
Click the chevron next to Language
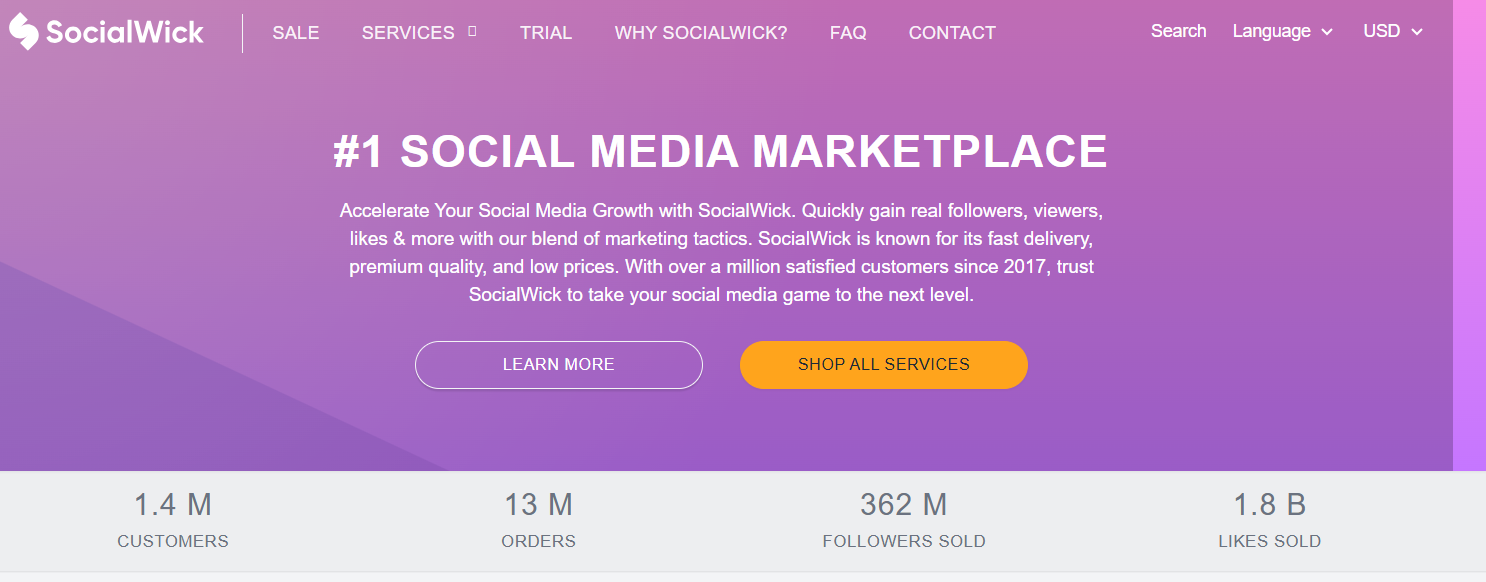click(x=1328, y=32)
